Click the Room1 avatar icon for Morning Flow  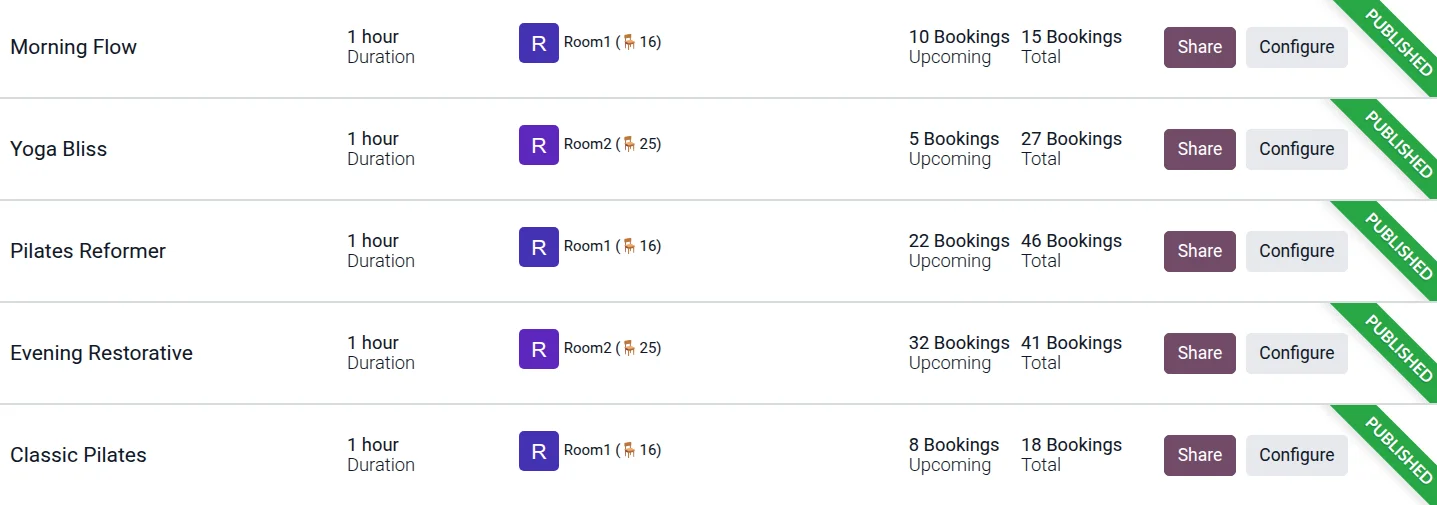click(x=538, y=43)
